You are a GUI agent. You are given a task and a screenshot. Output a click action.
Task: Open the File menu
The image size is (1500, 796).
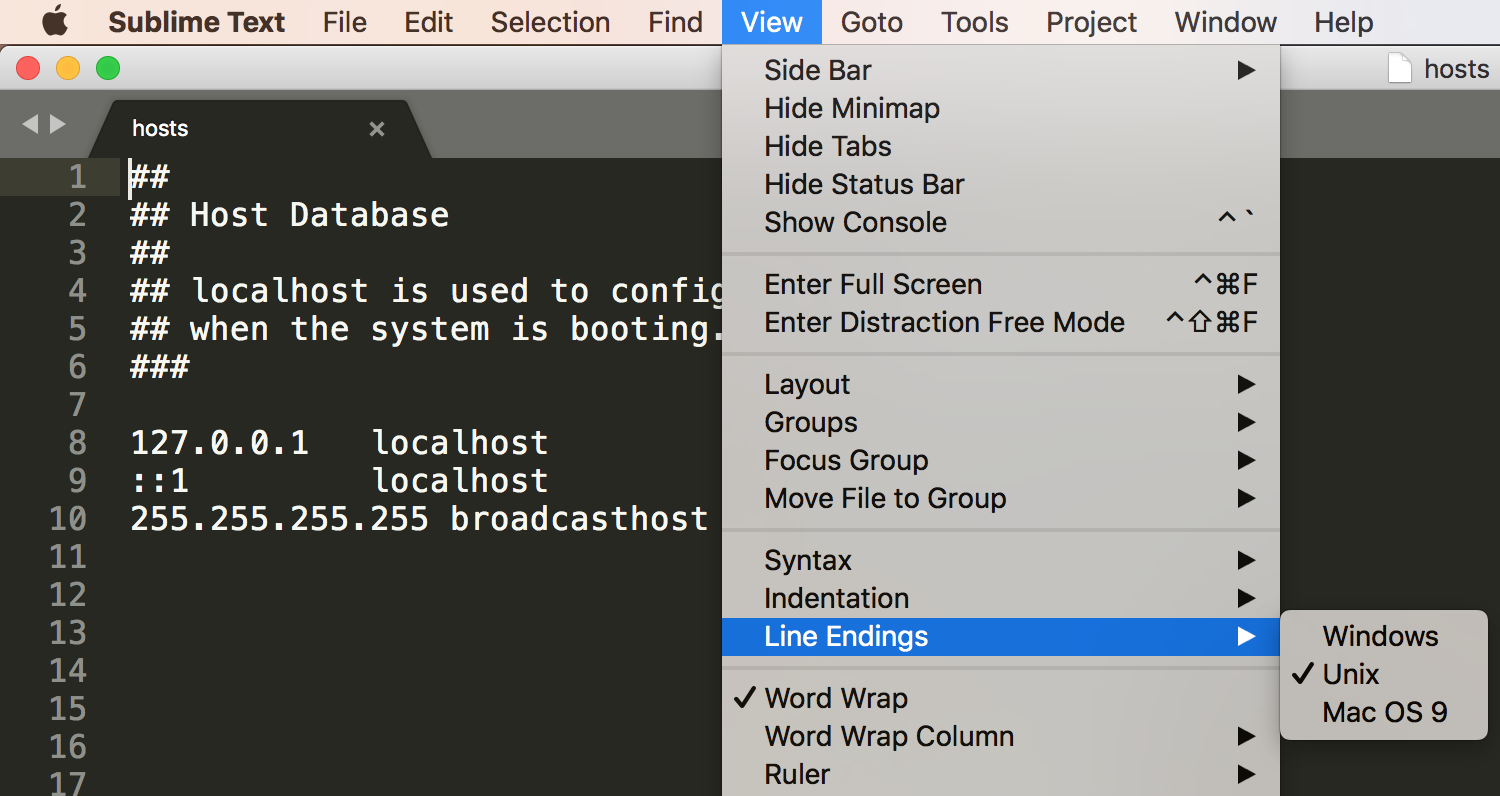point(345,22)
